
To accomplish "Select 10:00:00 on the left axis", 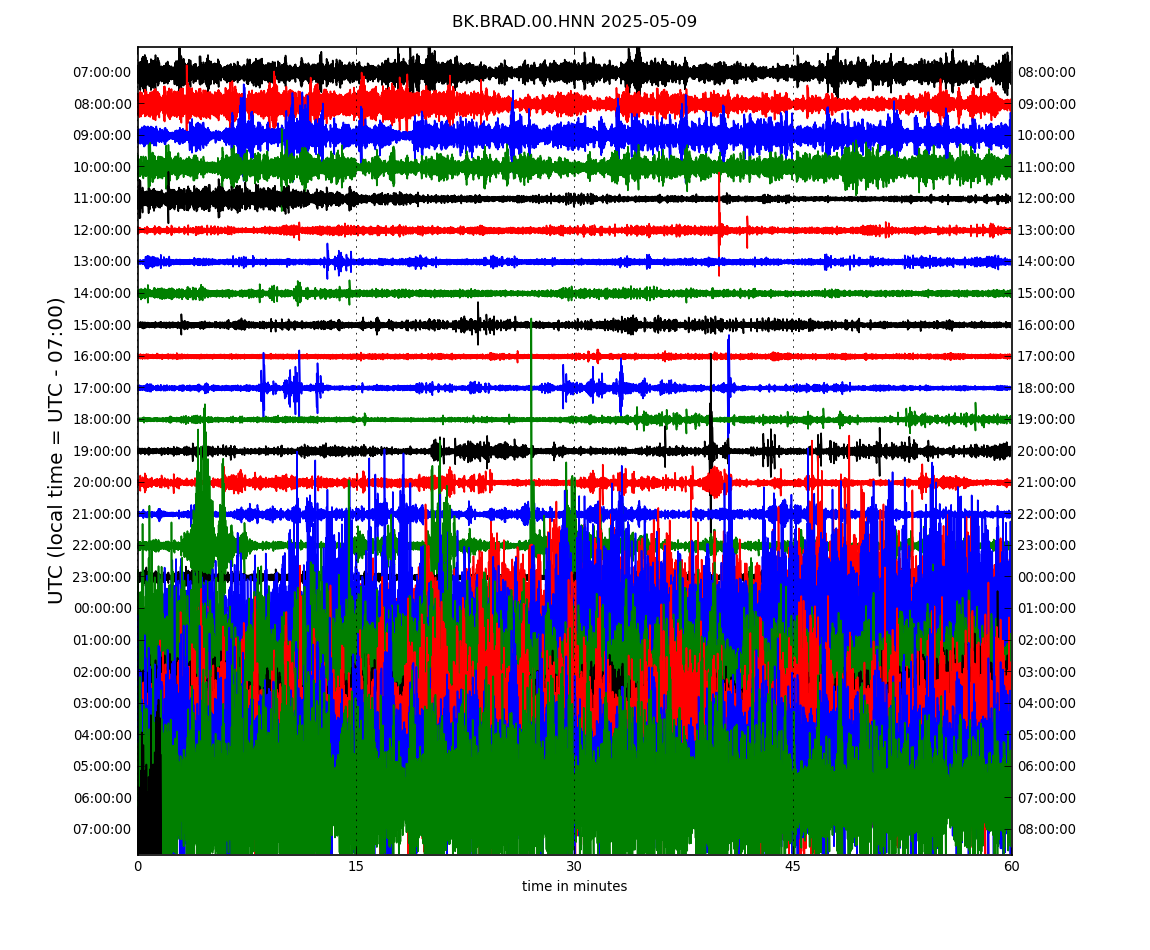I will [103, 167].
